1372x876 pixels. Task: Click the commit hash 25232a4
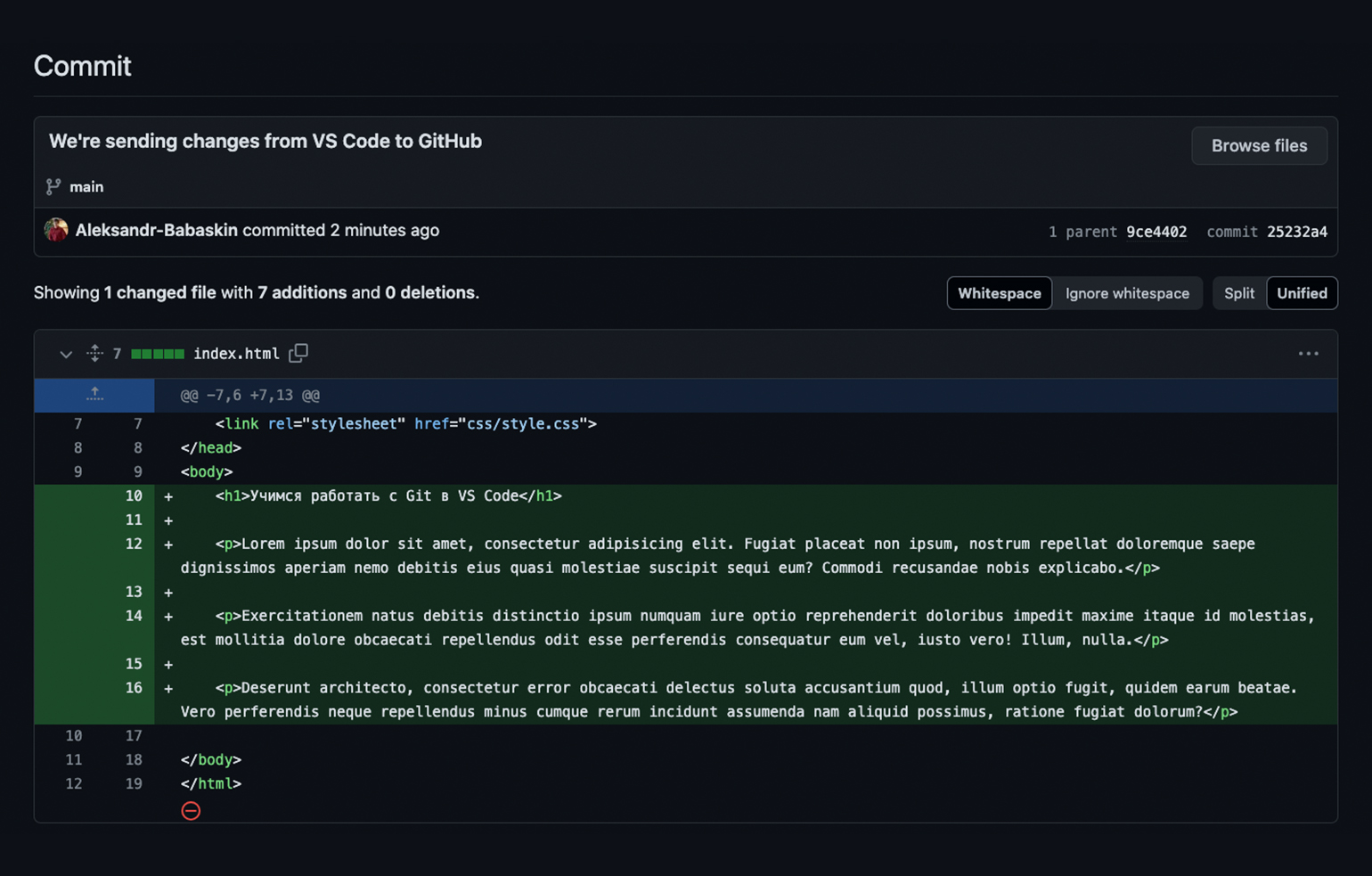click(1296, 232)
